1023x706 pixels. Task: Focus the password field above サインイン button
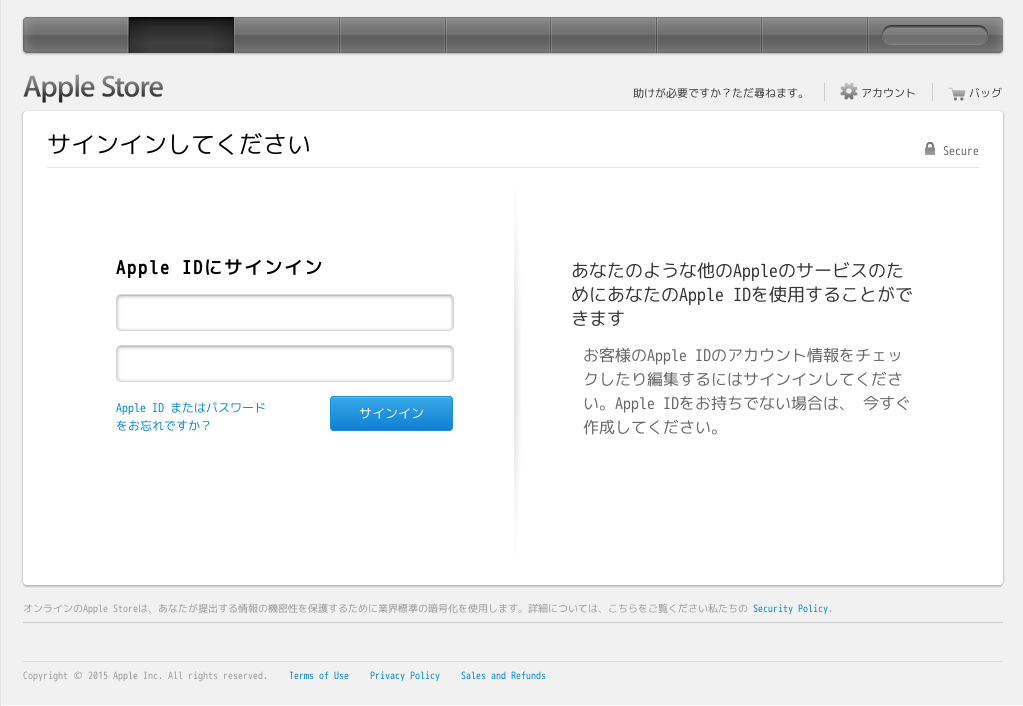click(284, 363)
